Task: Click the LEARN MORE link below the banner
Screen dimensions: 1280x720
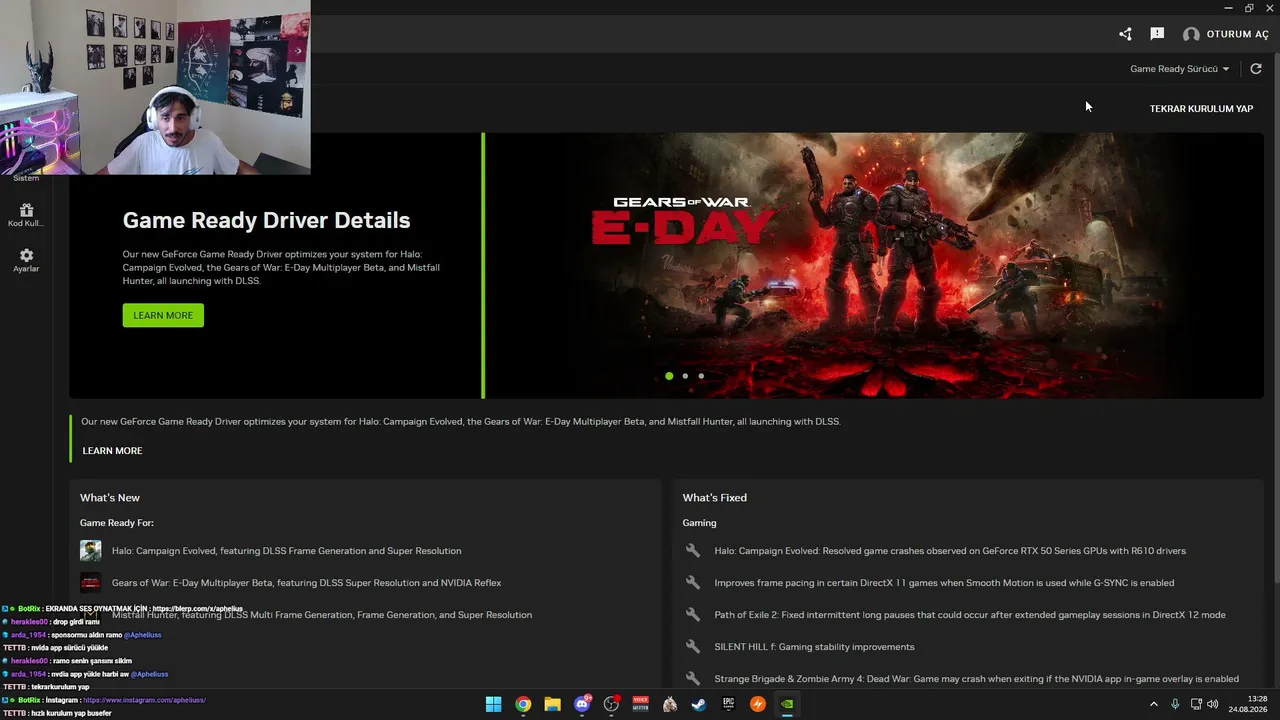Action: point(112,451)
